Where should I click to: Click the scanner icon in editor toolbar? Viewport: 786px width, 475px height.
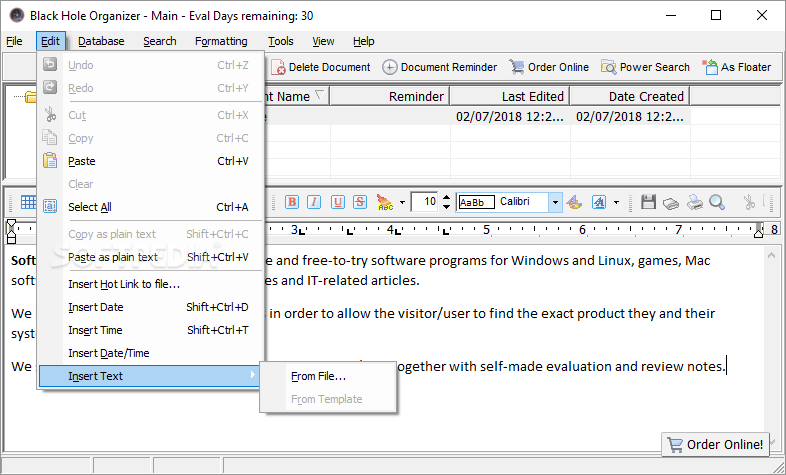tap(671, 203)
